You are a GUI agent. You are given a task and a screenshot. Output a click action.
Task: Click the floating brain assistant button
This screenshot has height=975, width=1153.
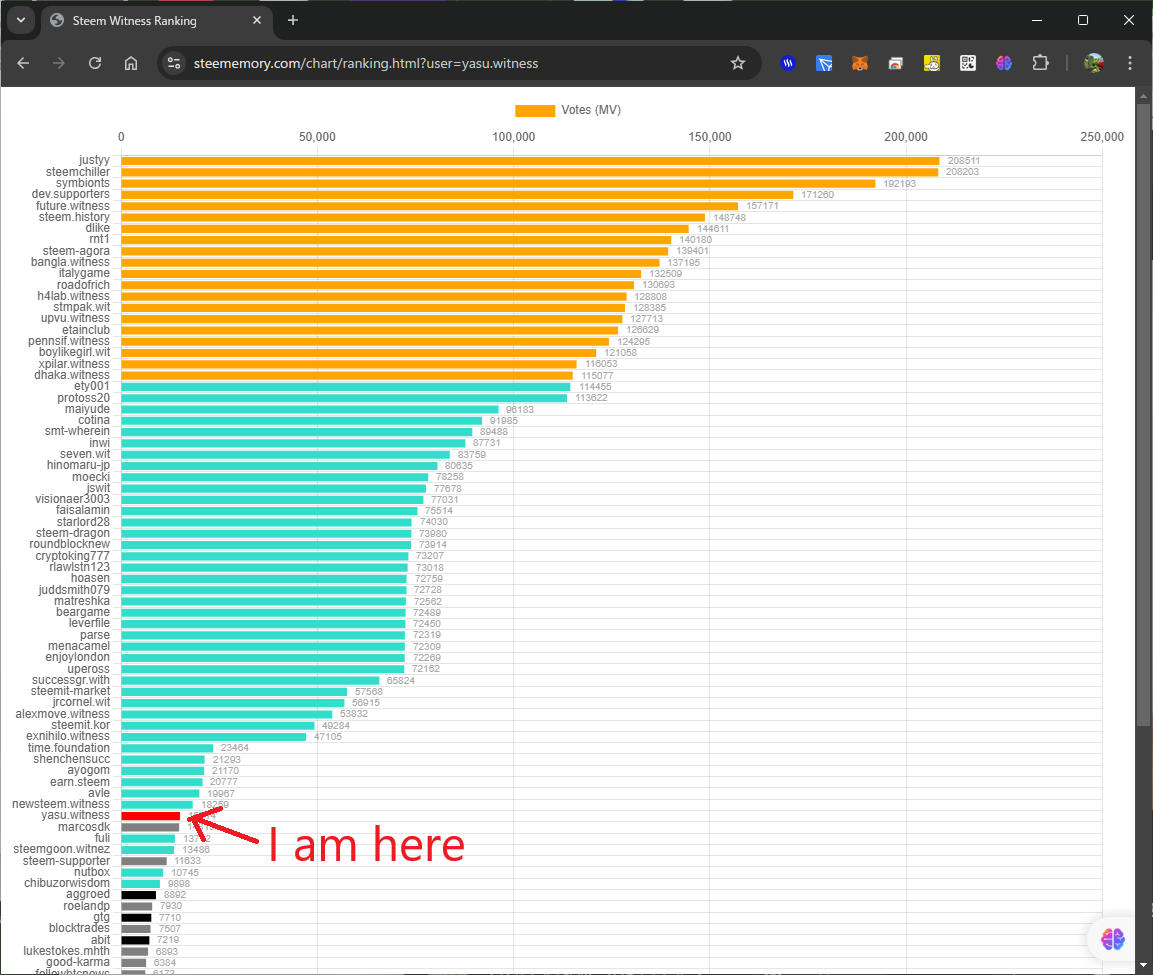[1112, 939]
